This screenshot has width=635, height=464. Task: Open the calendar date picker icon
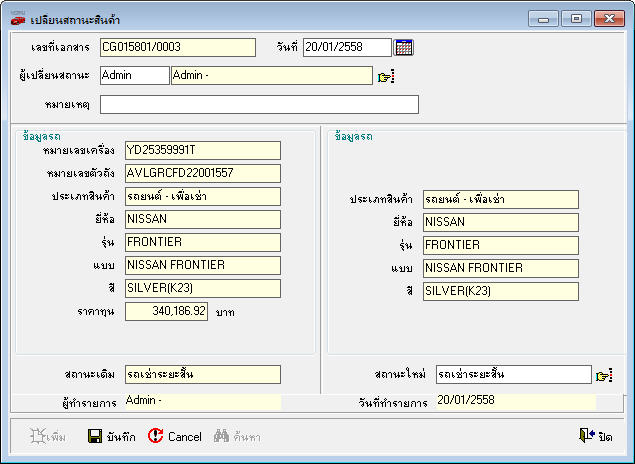pyautogui.click(x=403, y=47)
